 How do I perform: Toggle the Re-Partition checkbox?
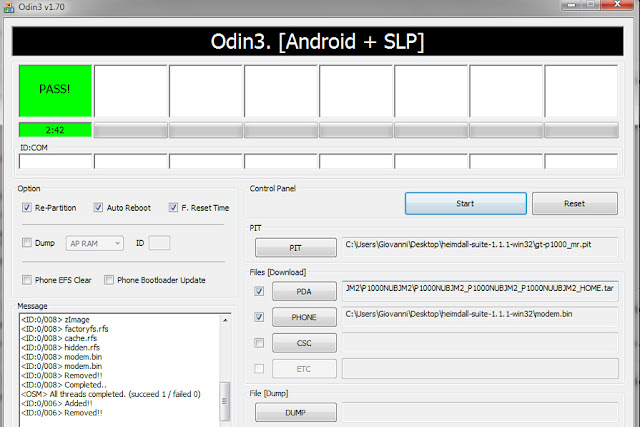(x=27, y=207)
